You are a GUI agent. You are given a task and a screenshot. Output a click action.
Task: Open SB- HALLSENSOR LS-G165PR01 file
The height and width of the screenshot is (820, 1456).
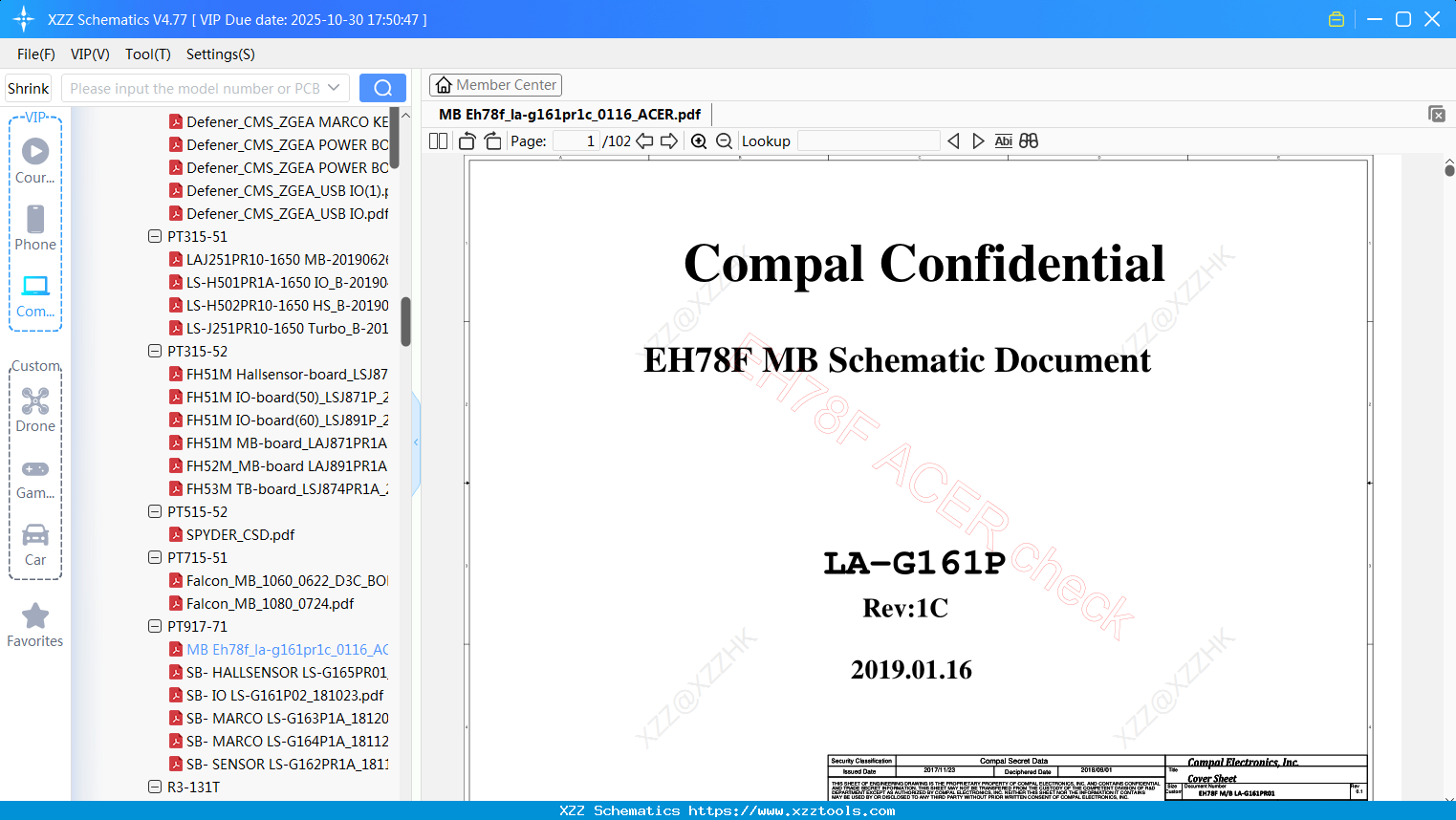click(x=287, y=672)
